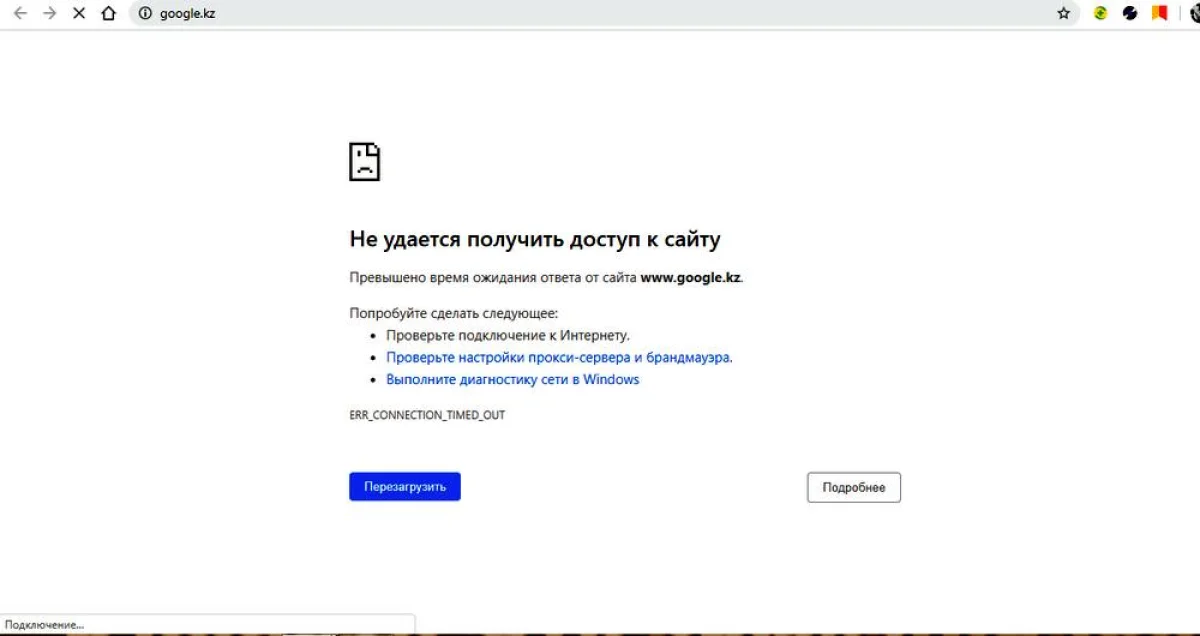Viewport: 1200px width, 636px height.
Task: Open the green circular extension icon
Action: [1100, 14]
